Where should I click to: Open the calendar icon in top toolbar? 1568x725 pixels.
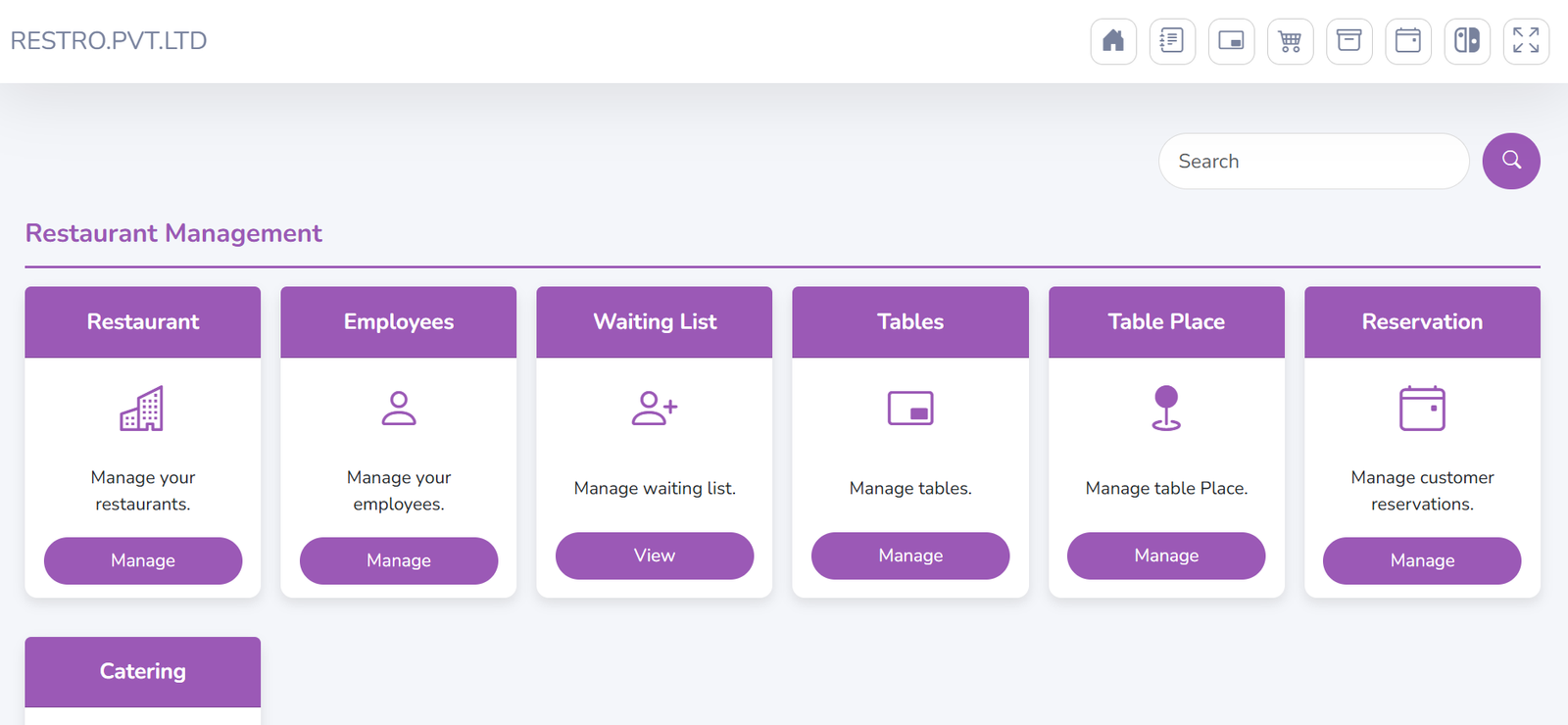point(1408,41)
